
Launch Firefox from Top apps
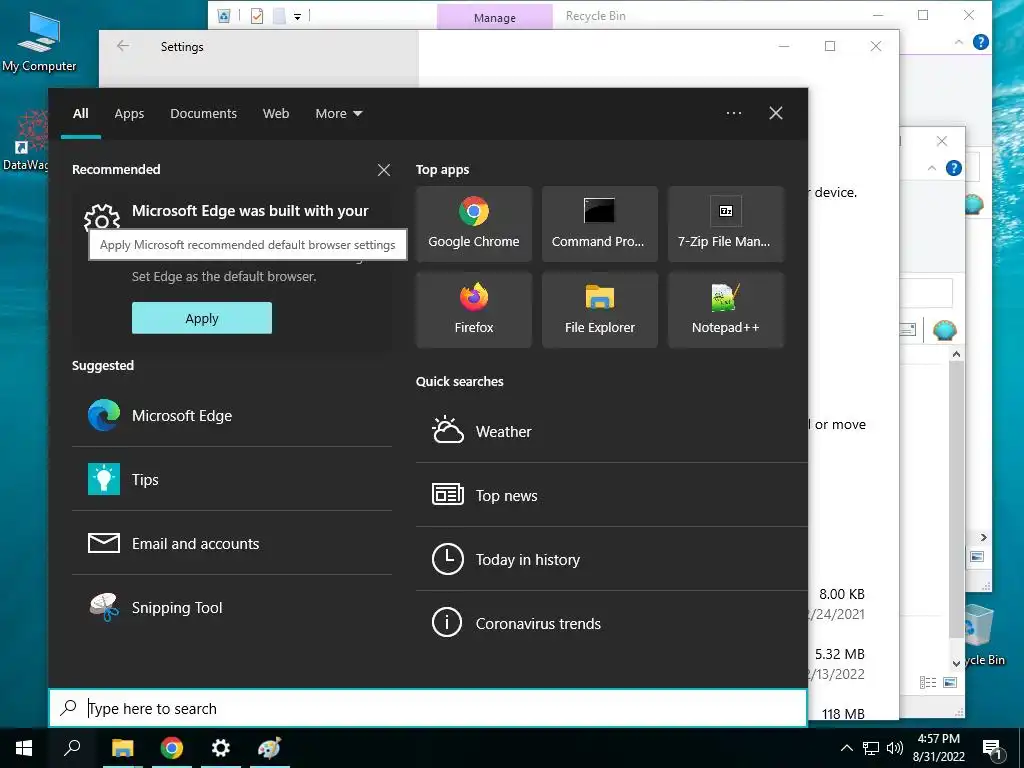[473, 310]
